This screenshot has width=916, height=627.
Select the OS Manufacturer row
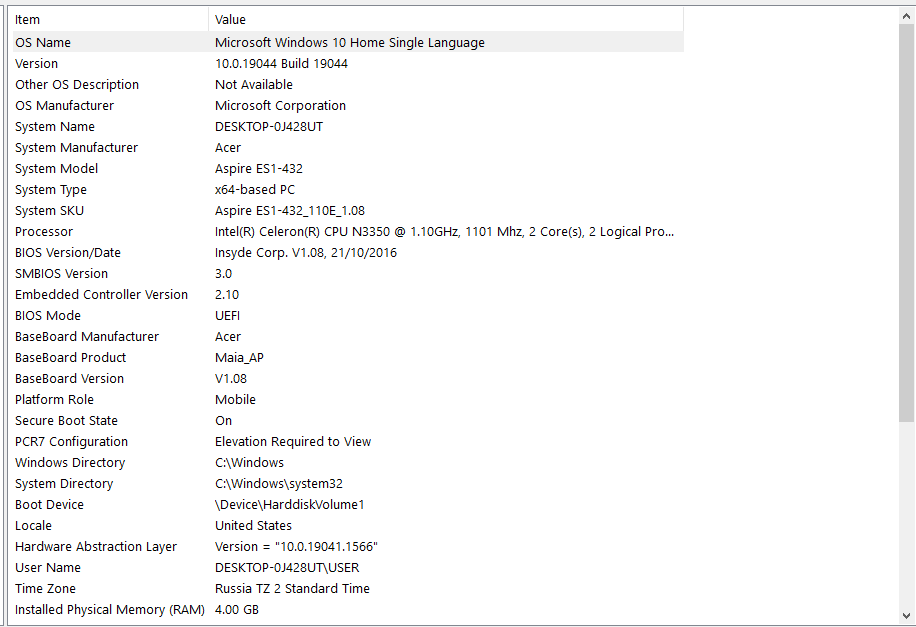348,106
